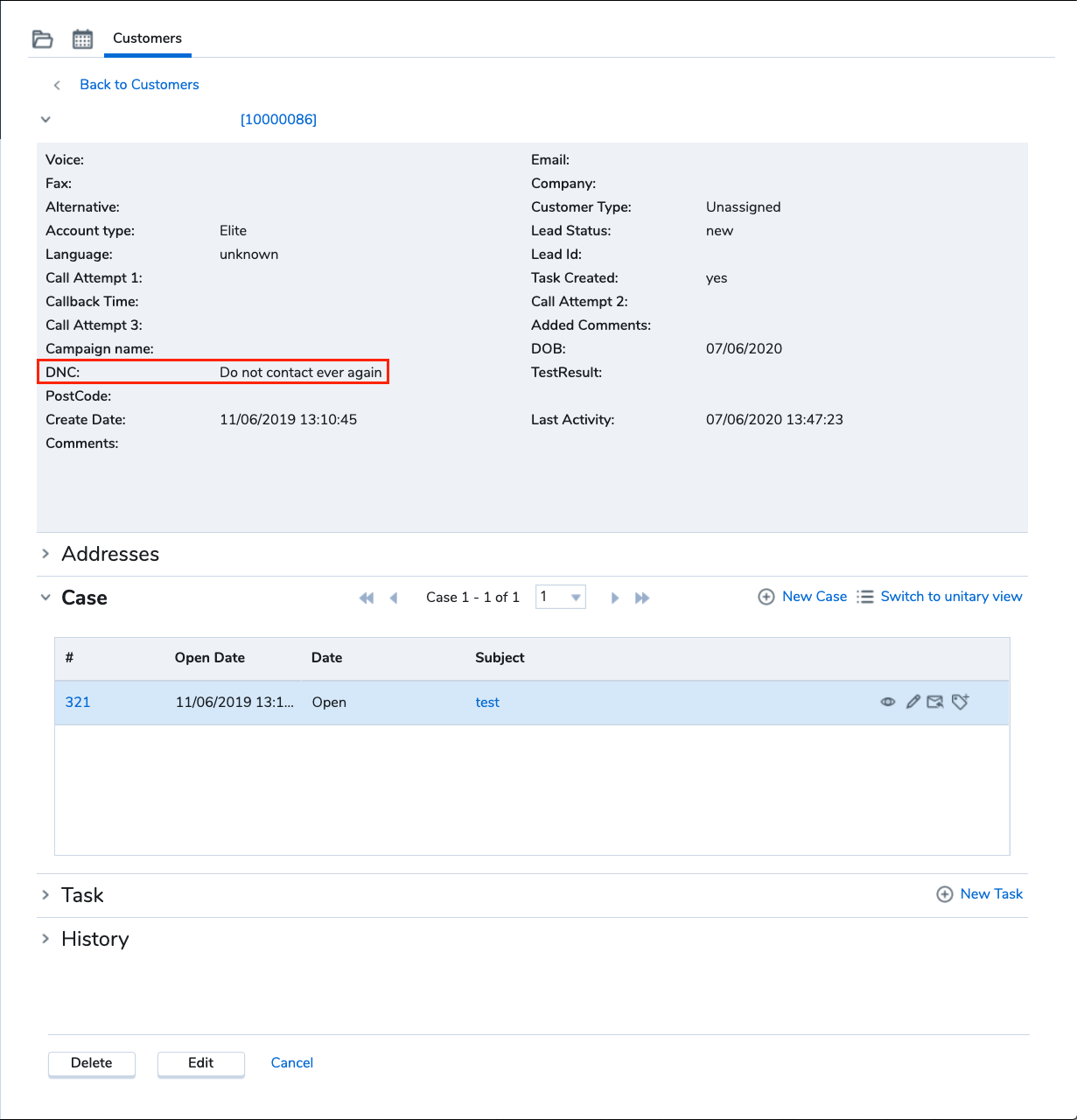Click the tag icon on case 321
The height and width of the screenshot is (1120, 1077).
pos(960,702)
